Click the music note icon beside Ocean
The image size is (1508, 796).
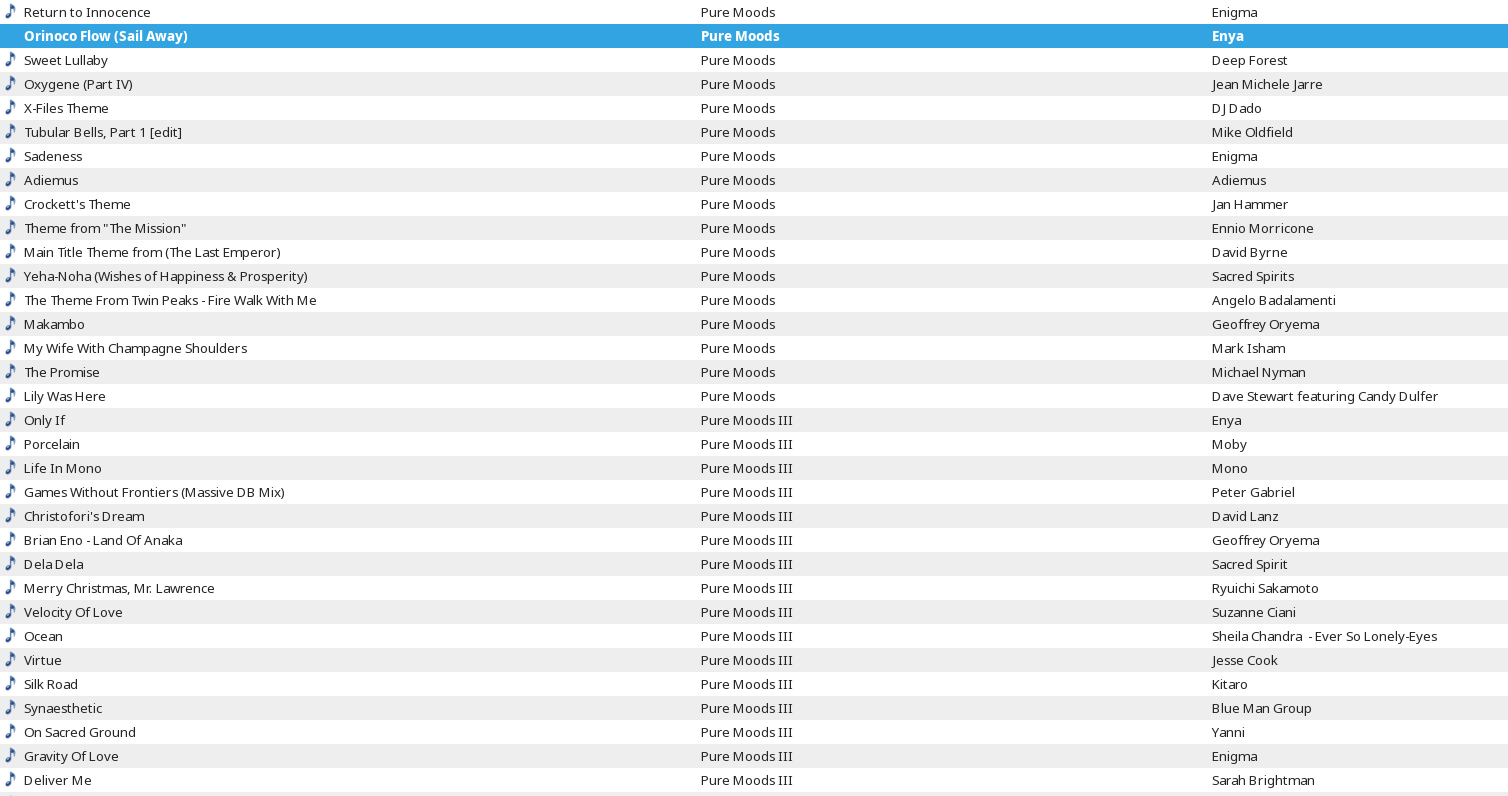[11, 635]
